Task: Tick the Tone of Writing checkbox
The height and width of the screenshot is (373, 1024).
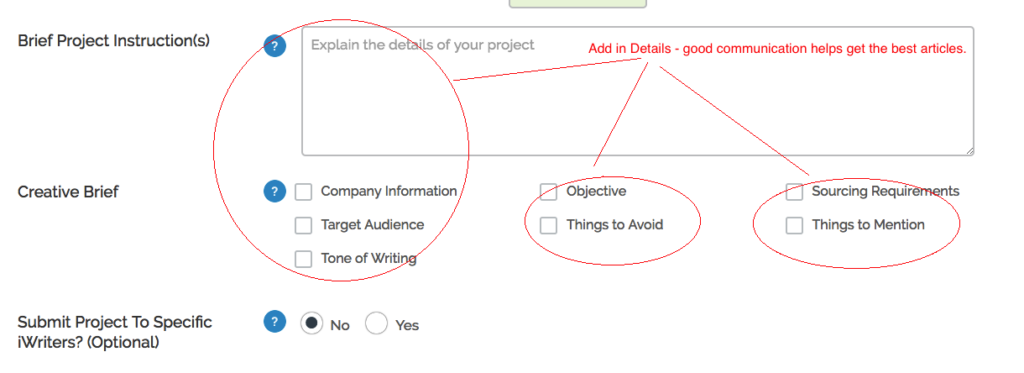Action: click(303, 259)
